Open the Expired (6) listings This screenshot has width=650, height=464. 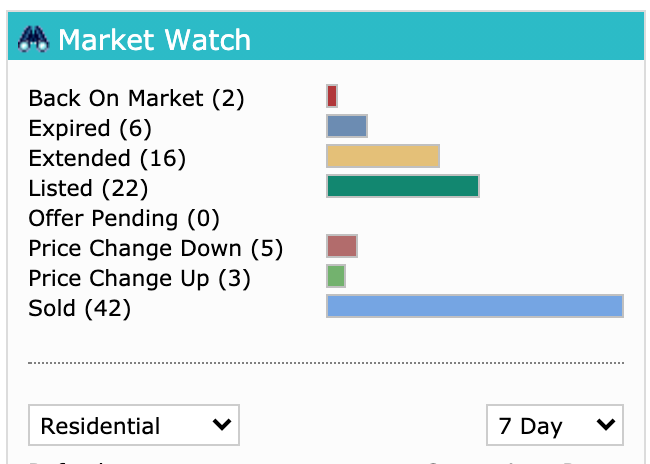(x=90, y=129)
